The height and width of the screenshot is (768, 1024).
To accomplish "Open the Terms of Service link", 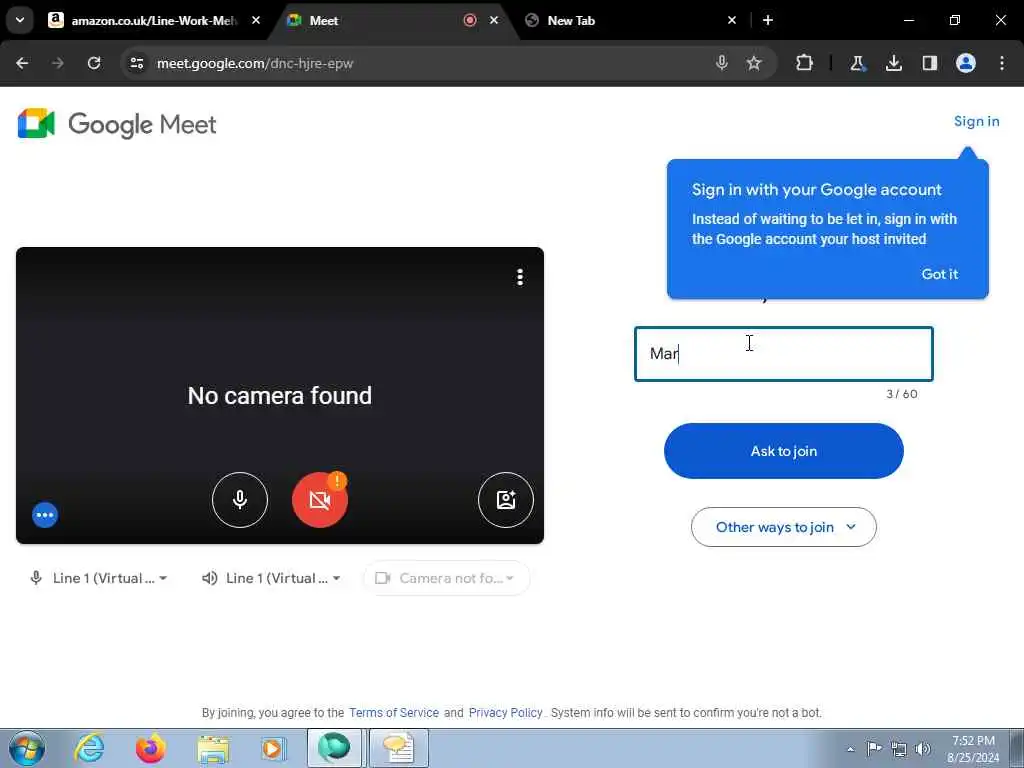I will 394,712.
